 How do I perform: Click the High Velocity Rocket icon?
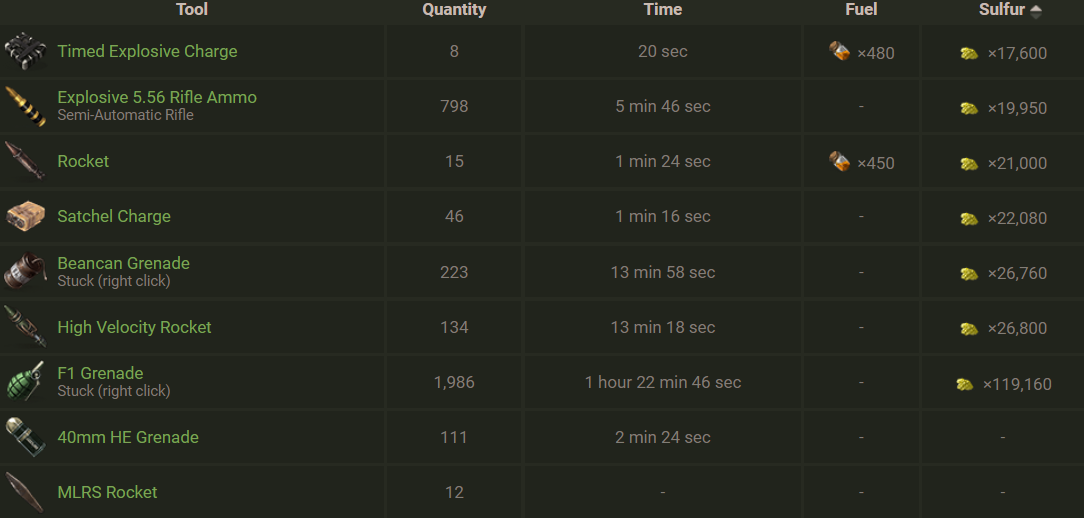click(x=24, y=327)
